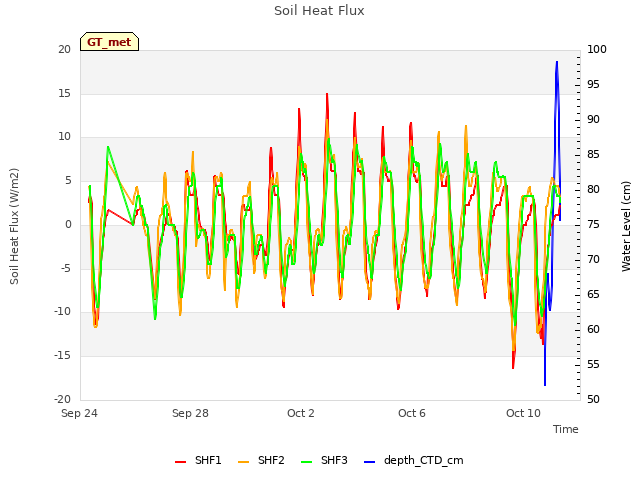Screen dimensions: 640x480
Task: Click the 75 tick on water level axis
Action: [x=593, y=224]
